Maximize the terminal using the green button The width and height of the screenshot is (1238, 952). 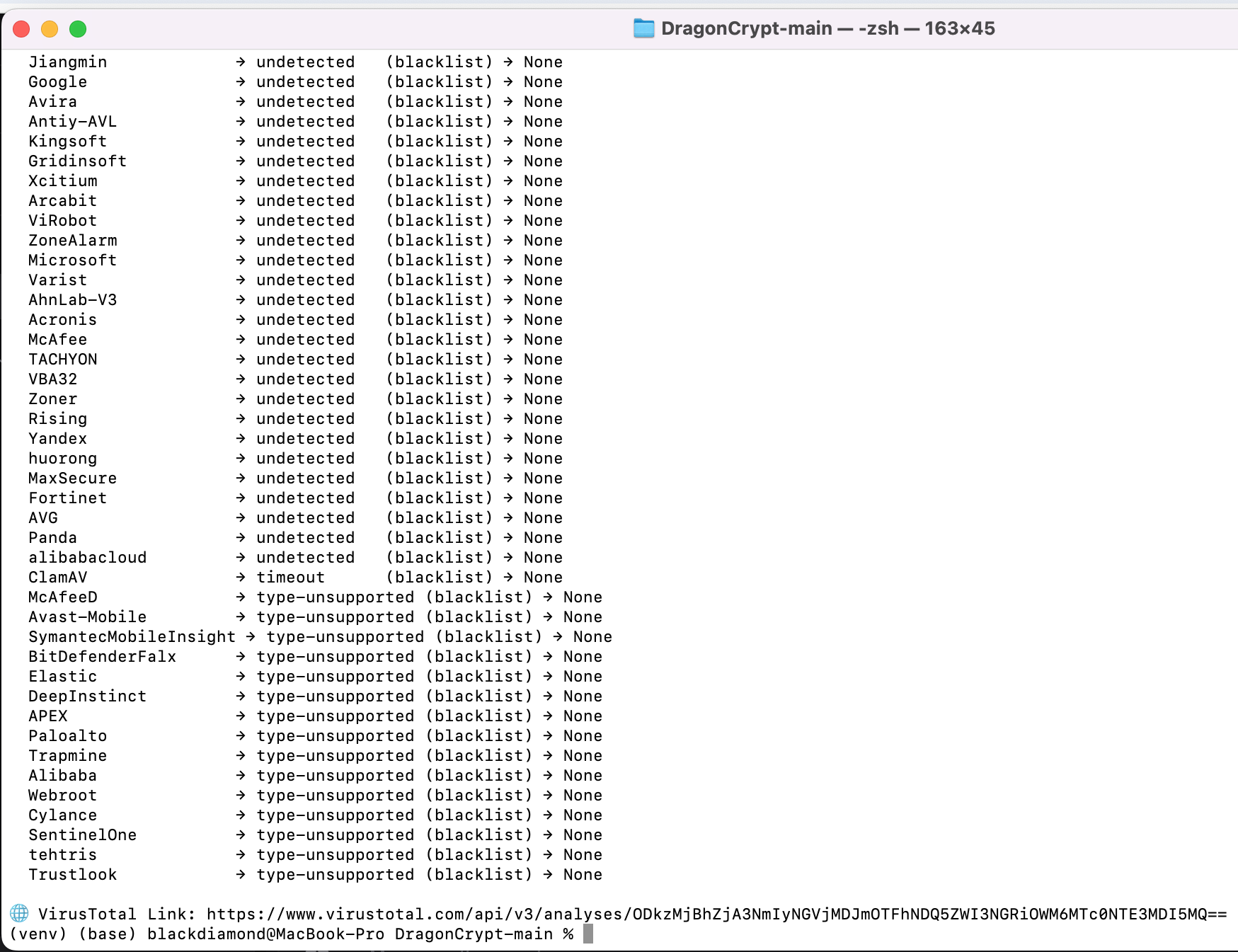(x=78, y=29)
